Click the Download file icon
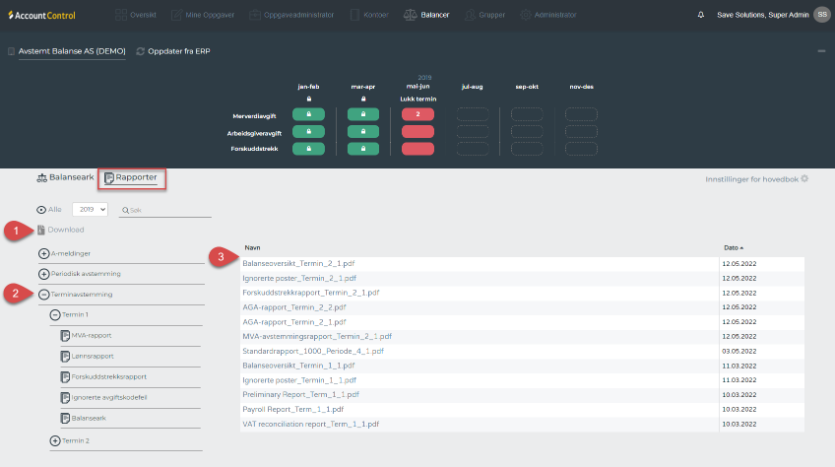Image resolution: width=835 pixels, height=467 pixels. coord(41,230)
